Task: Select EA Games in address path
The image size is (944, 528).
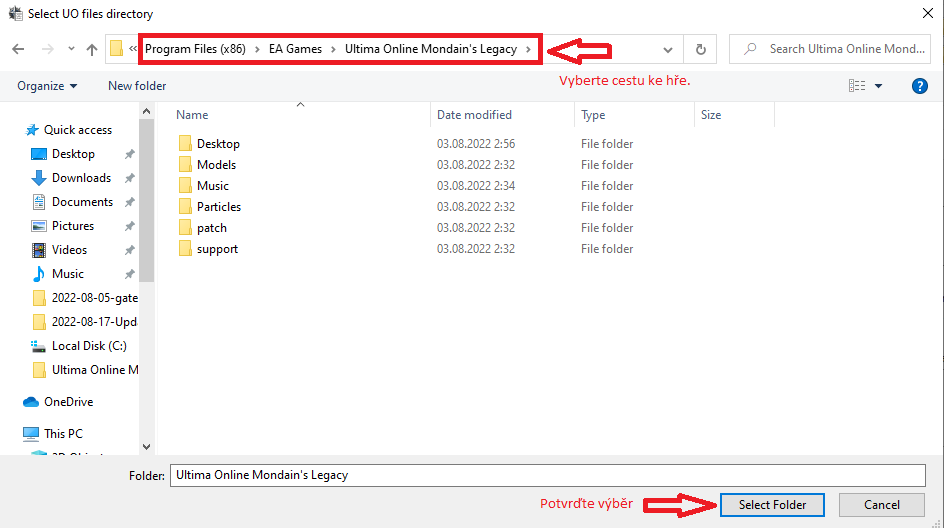Action: (295, 49)
